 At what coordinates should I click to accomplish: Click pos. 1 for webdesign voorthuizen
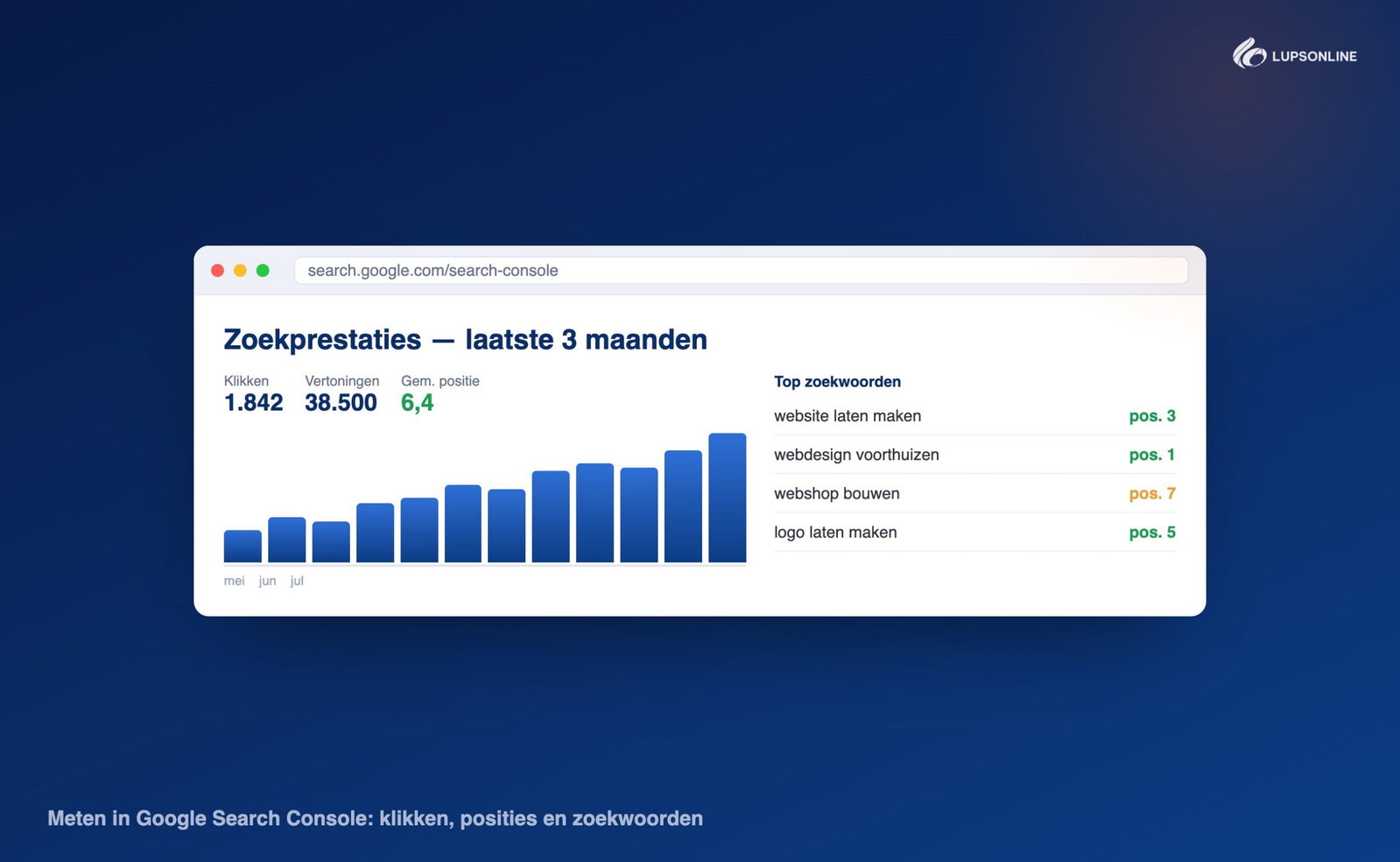click(1152, 455)
